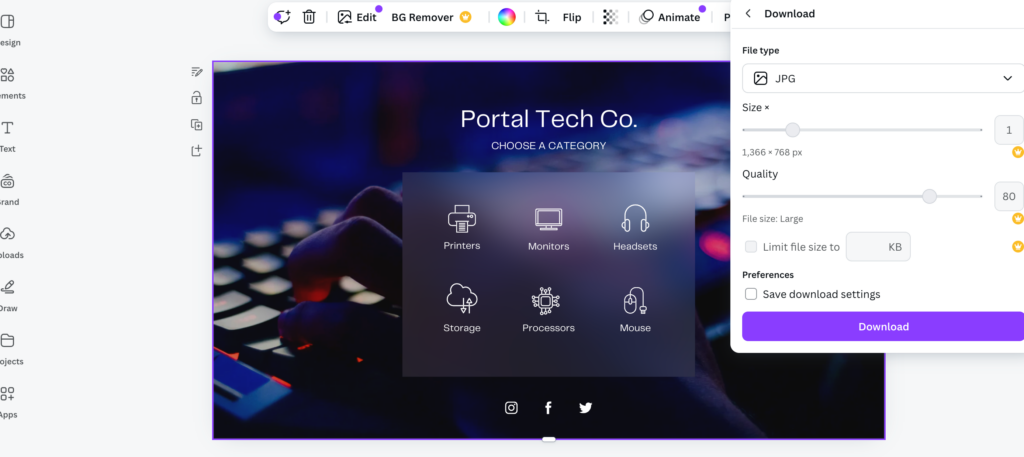Click the lock icon beside the canvas
Viewport: 1024px width, 457px height.
(197, 98)
